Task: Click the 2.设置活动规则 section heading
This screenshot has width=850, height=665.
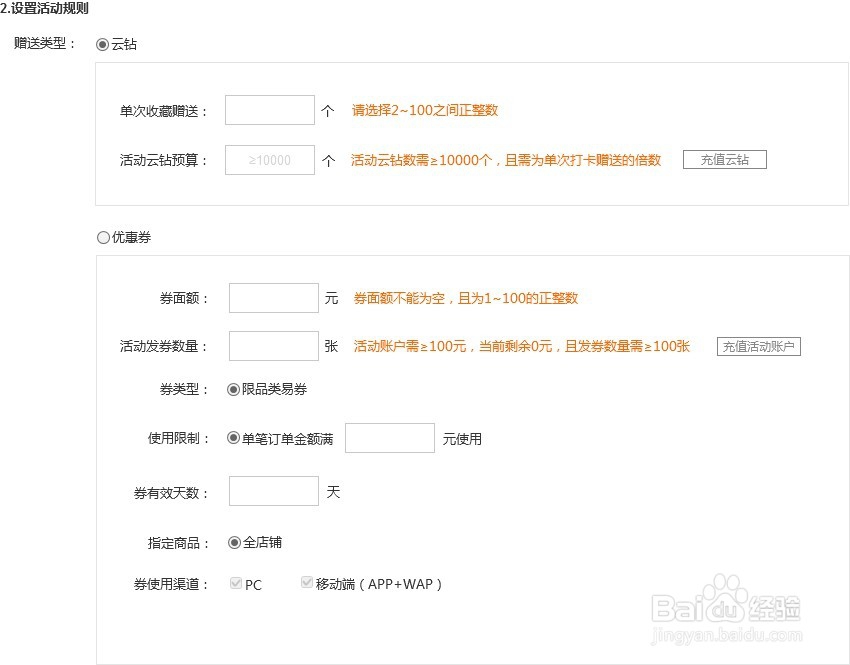Action: 45,8
